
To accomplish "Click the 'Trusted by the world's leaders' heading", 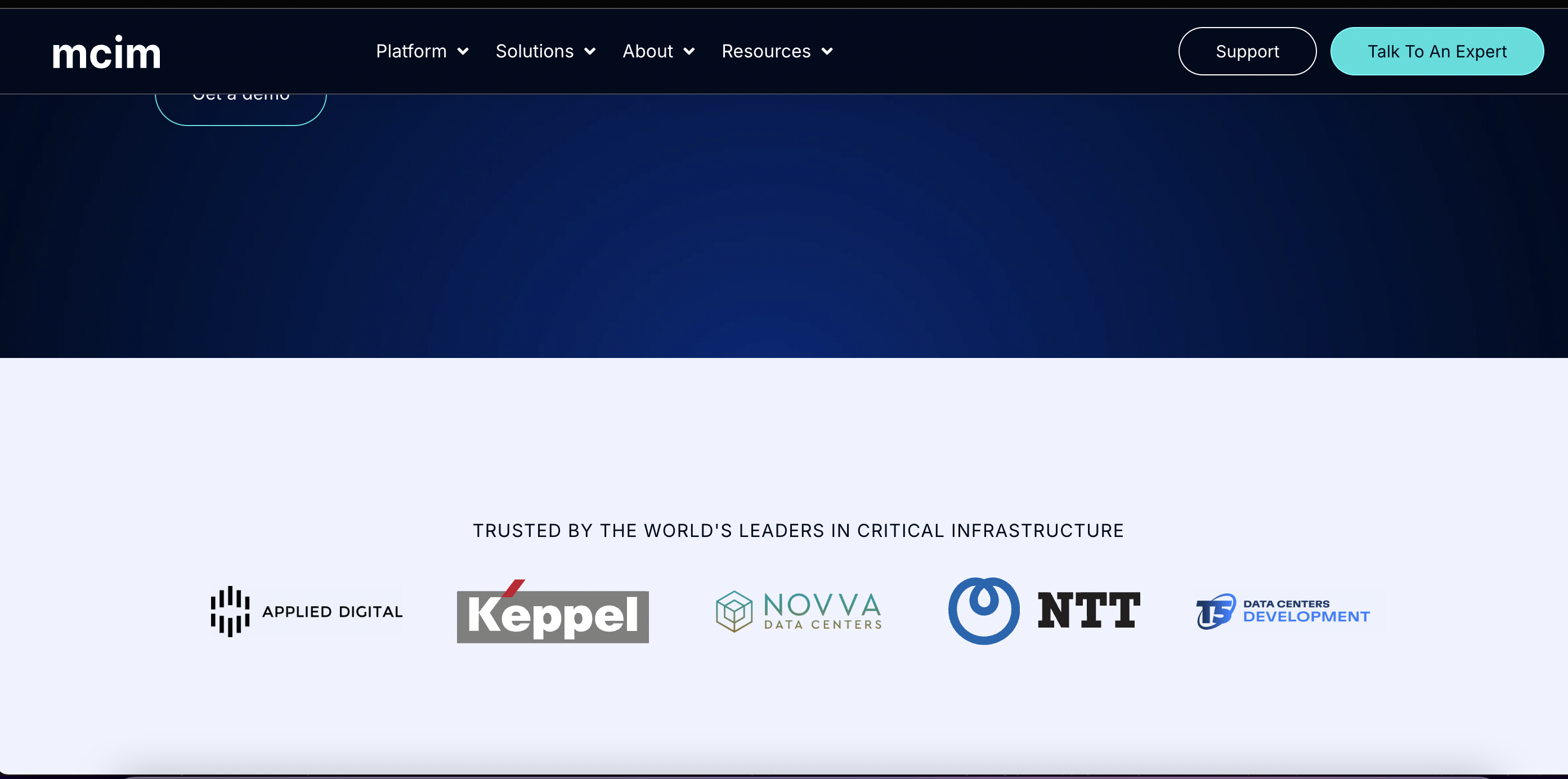I will pos(799,531).
